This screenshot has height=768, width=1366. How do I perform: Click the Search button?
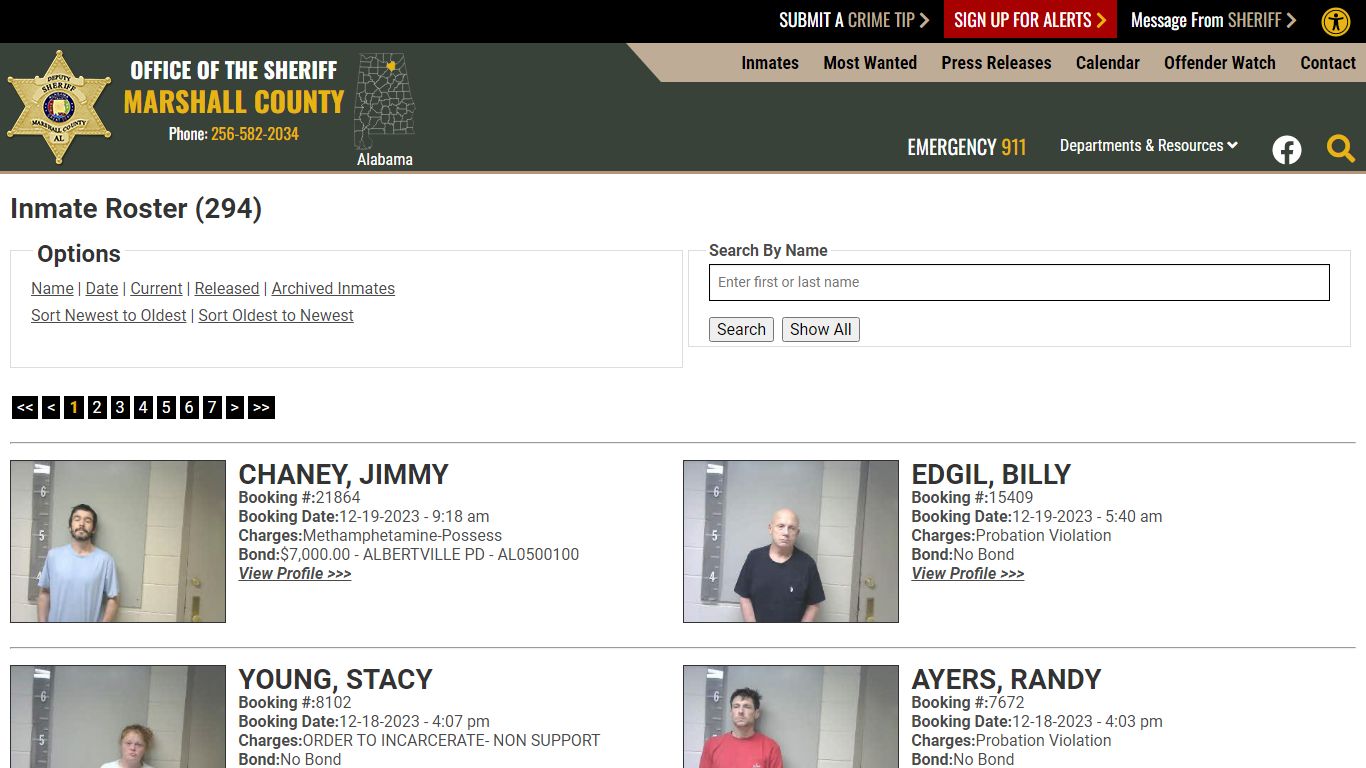coord(741,329)
